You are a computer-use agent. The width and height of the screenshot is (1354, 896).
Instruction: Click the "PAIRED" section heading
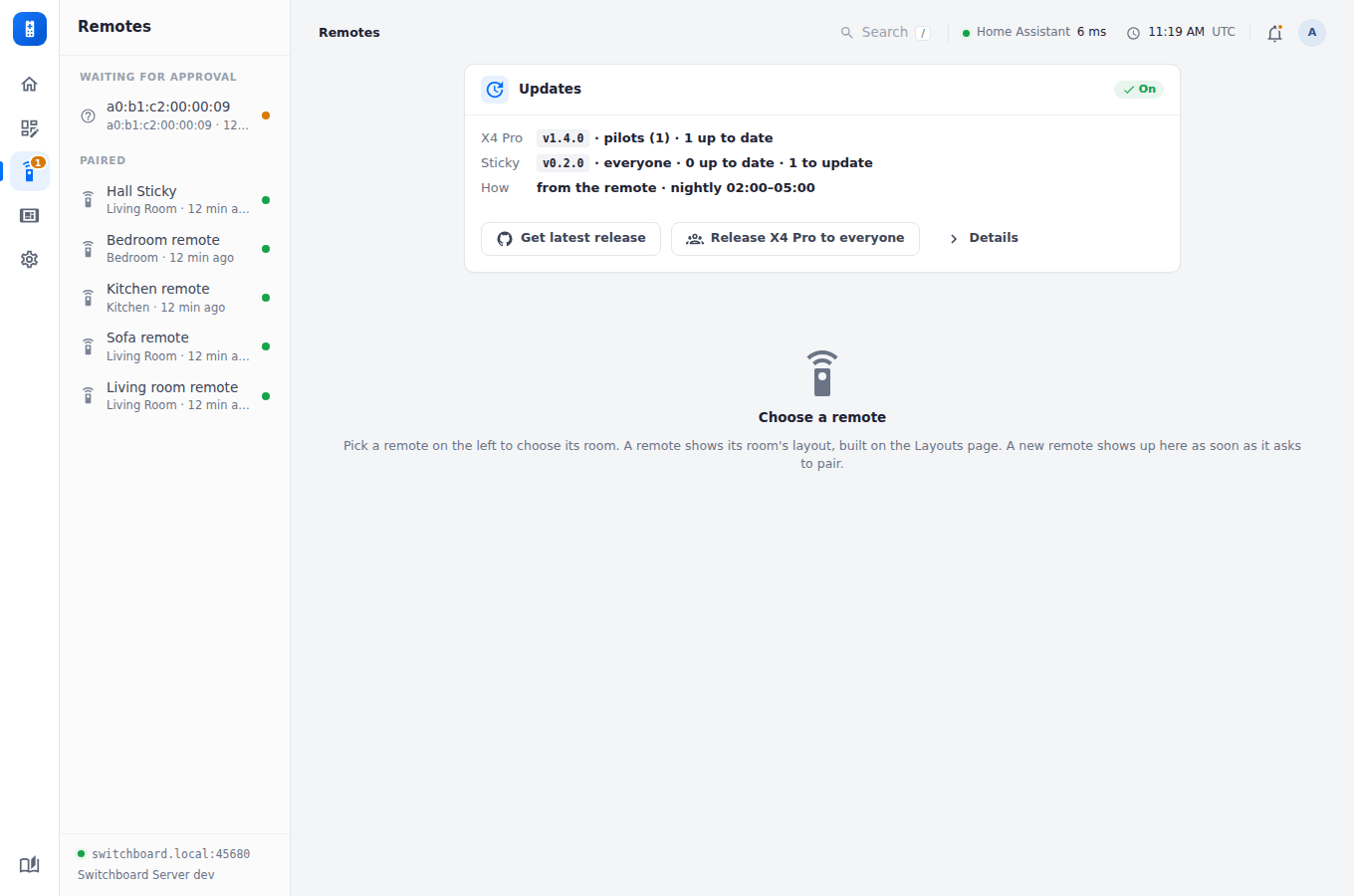pyautogui.click(x=103, y=160)
